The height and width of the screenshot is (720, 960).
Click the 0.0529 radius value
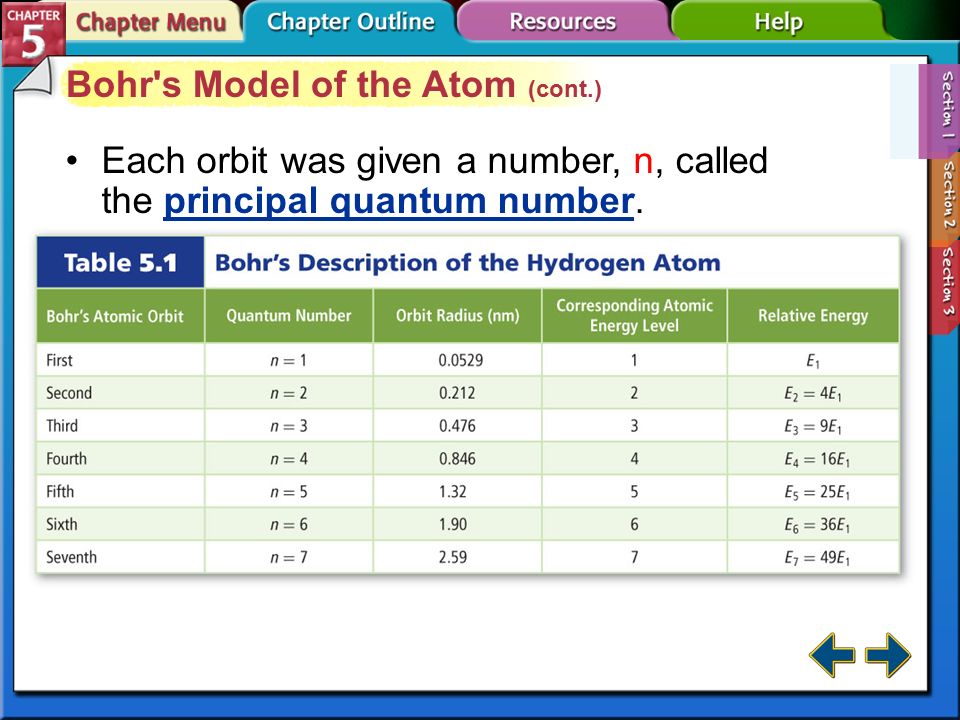coord(460,360)
